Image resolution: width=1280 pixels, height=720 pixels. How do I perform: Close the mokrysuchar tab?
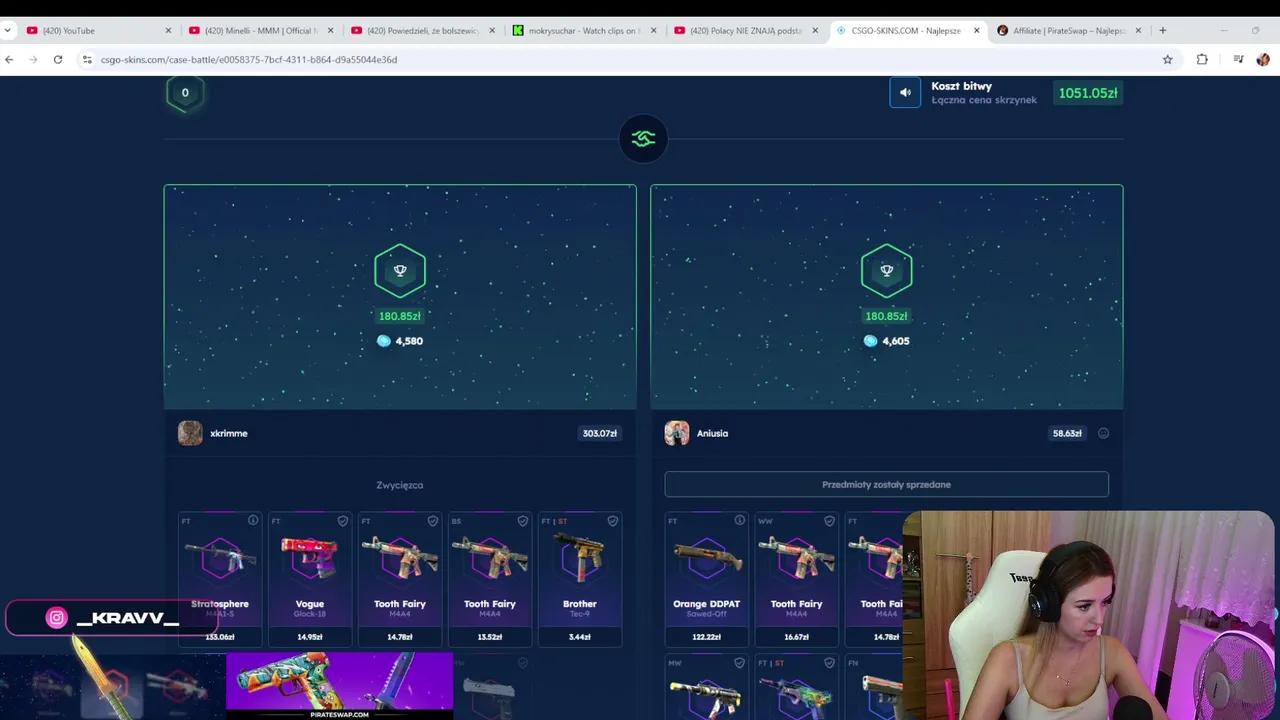[654, 30]
